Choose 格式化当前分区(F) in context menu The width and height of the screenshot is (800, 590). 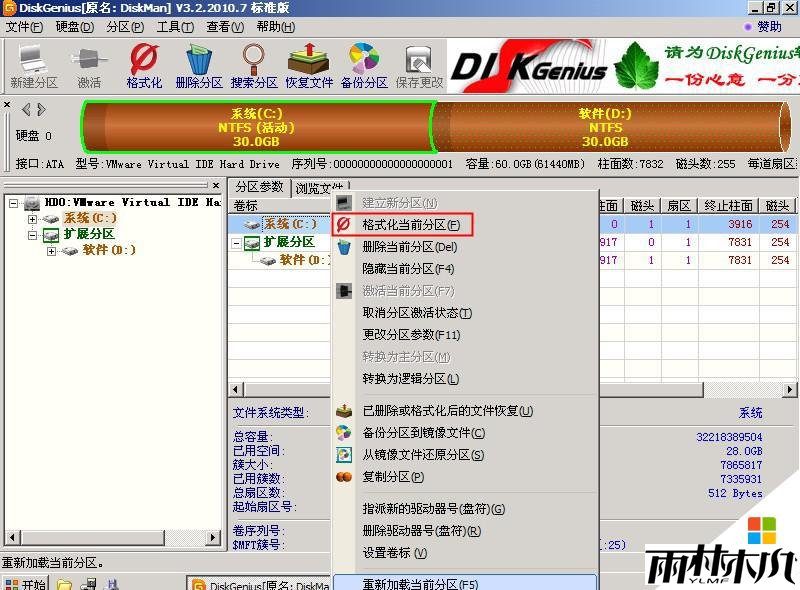[410, 225]
